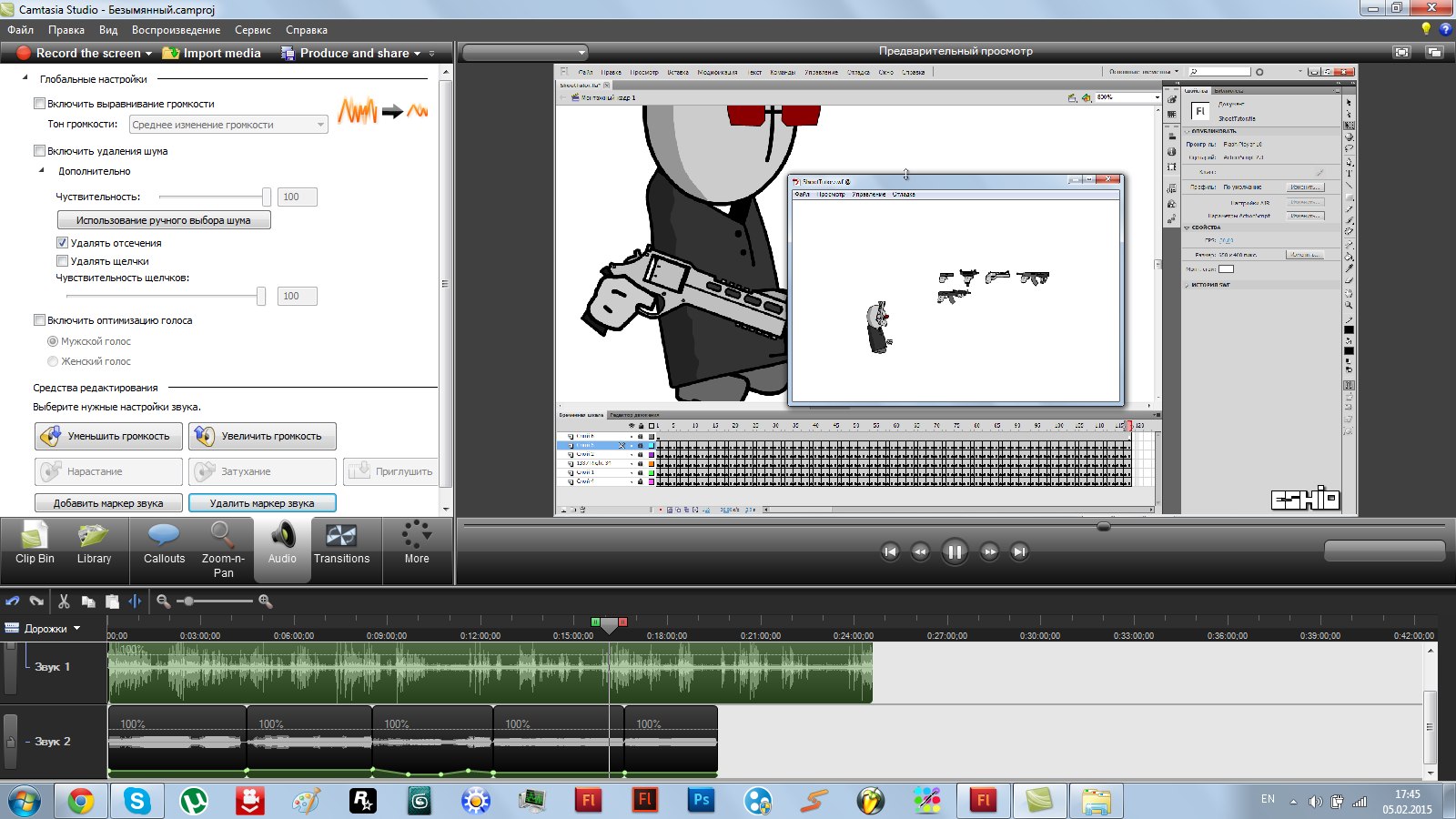Image resolution: width=1456 pixels, height=819 pixels.
Task: Open the Camtasia tips light bulb
Action: pos(1426,29)
